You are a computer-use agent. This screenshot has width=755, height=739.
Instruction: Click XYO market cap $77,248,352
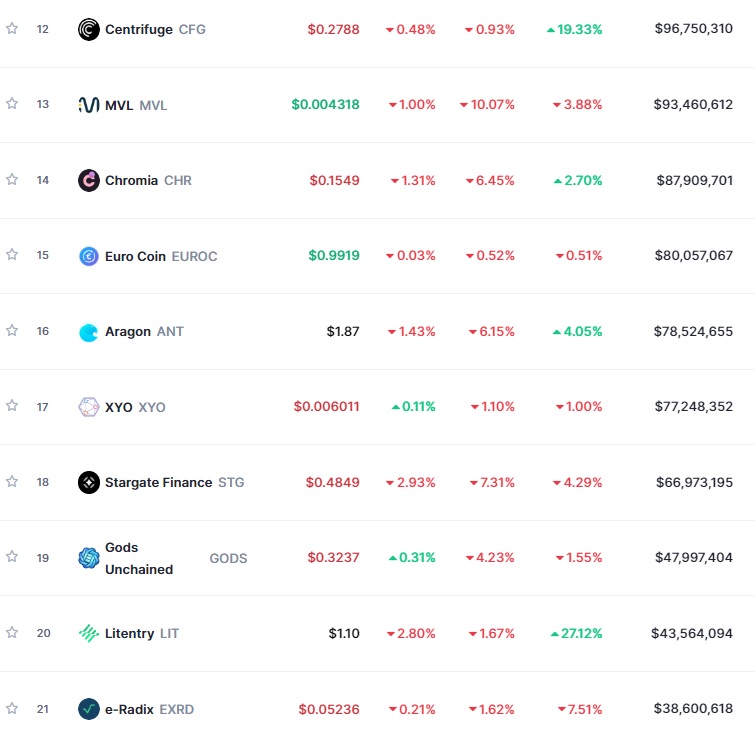pyautogui.click(x=693, y=407)
